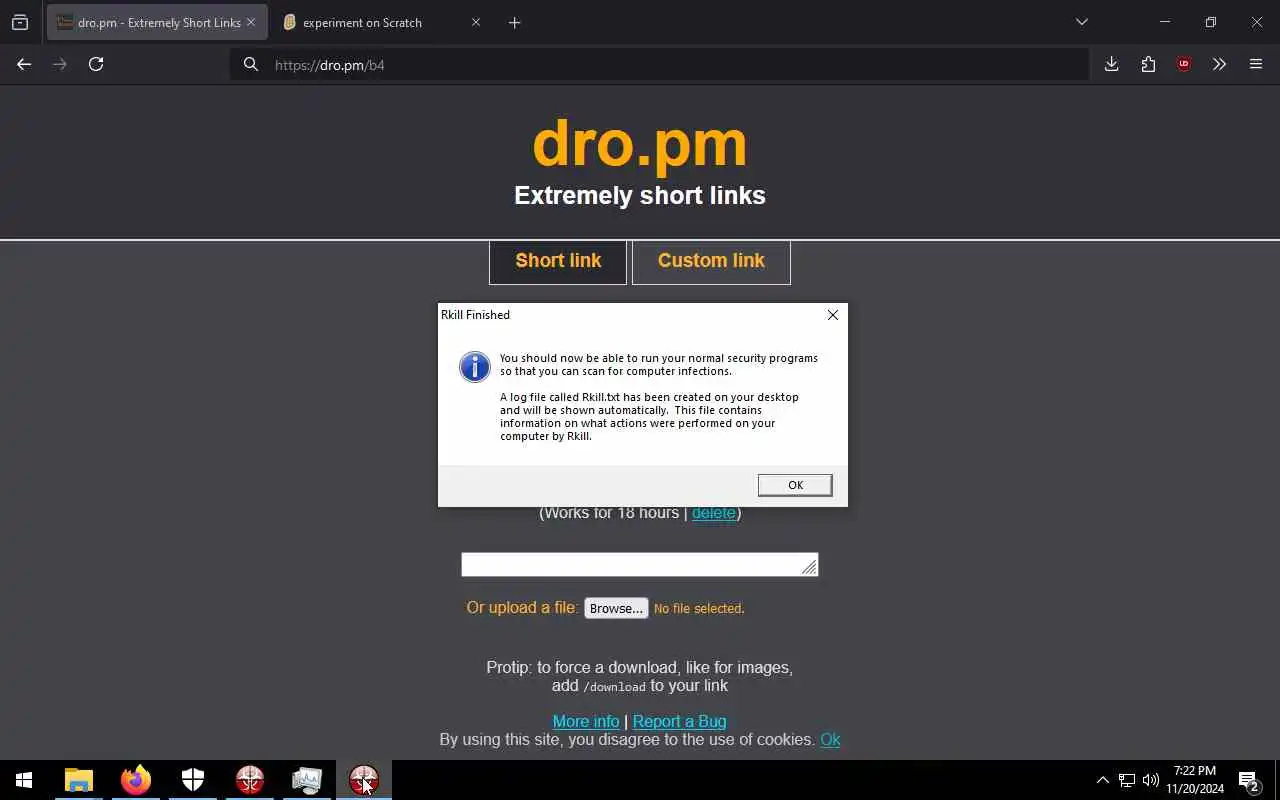The width and height of the screenshot is (1280, 800).
Task: Open Firefox from the taskbar
Action: pyautogui.click(x=136, y=780)
